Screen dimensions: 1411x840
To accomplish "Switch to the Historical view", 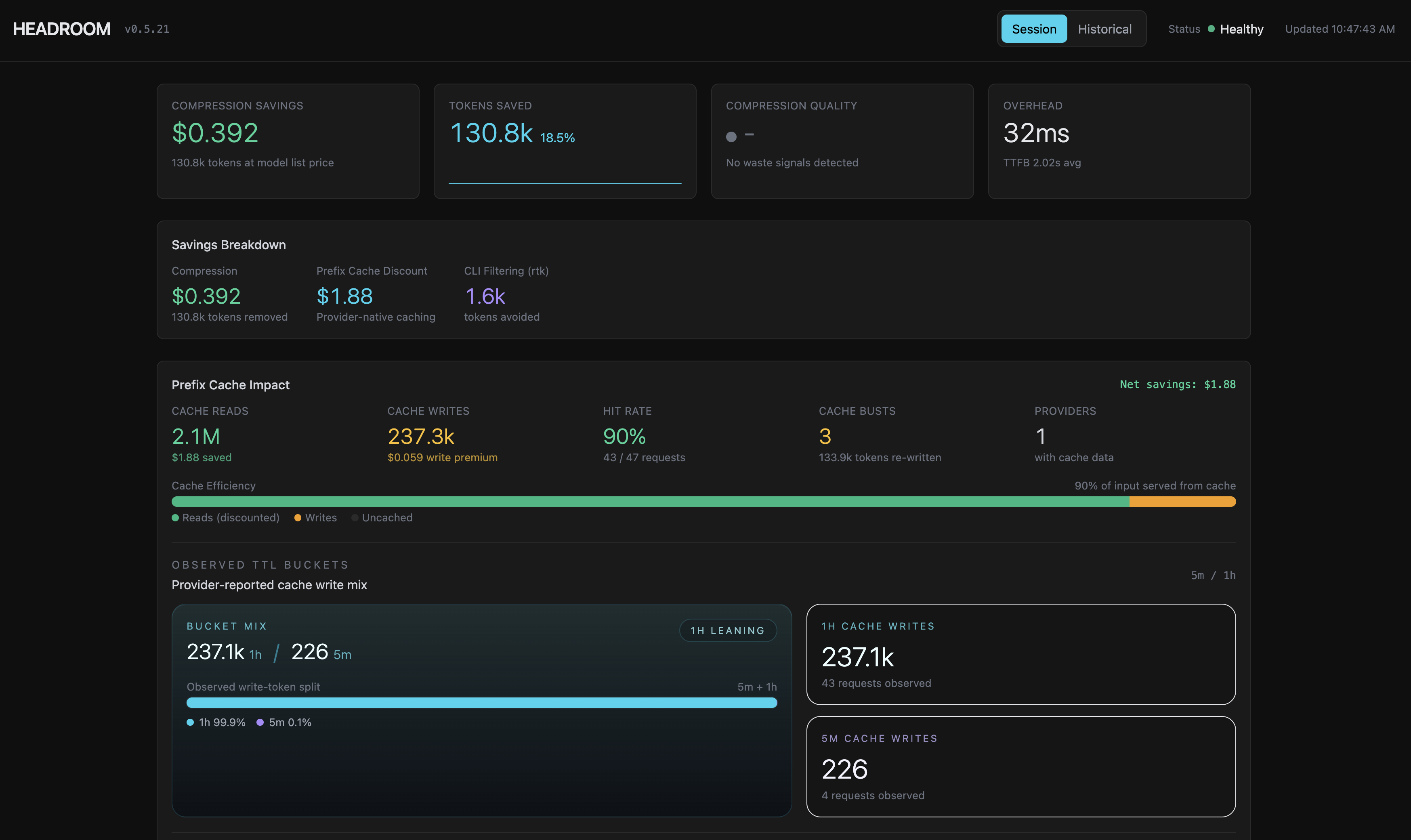I will (x=1104, y=28).
